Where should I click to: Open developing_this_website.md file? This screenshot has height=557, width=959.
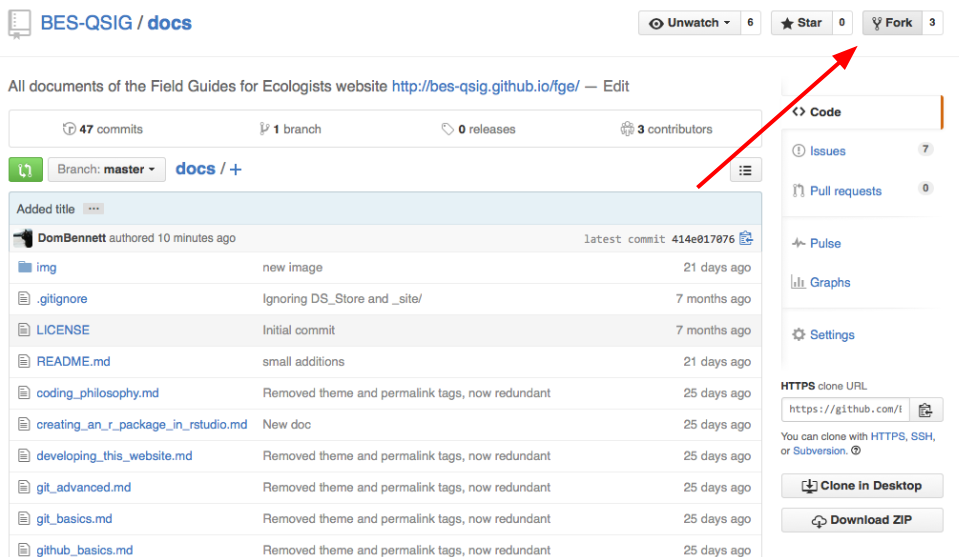[x=114, y=456]
